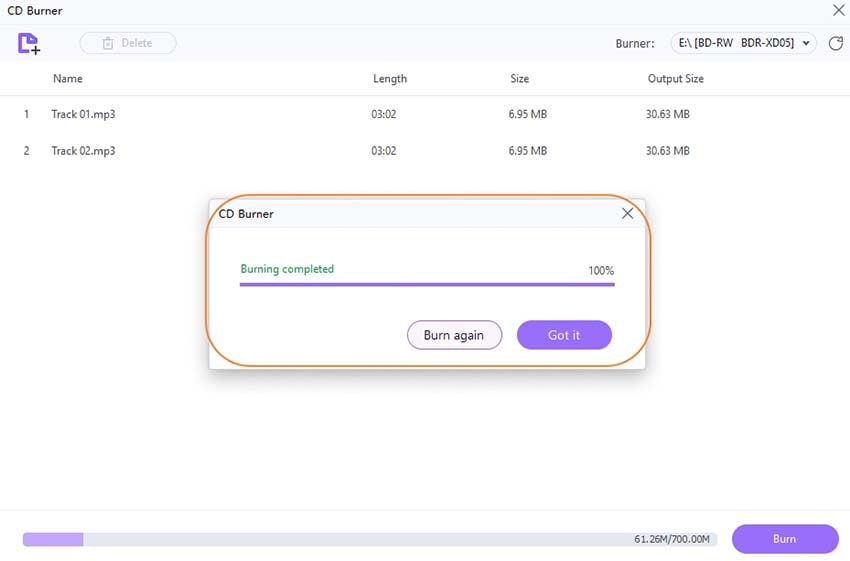Screen dimensions: 850x561
Task: Close the burning completed dialog
Action: [627, 214]
